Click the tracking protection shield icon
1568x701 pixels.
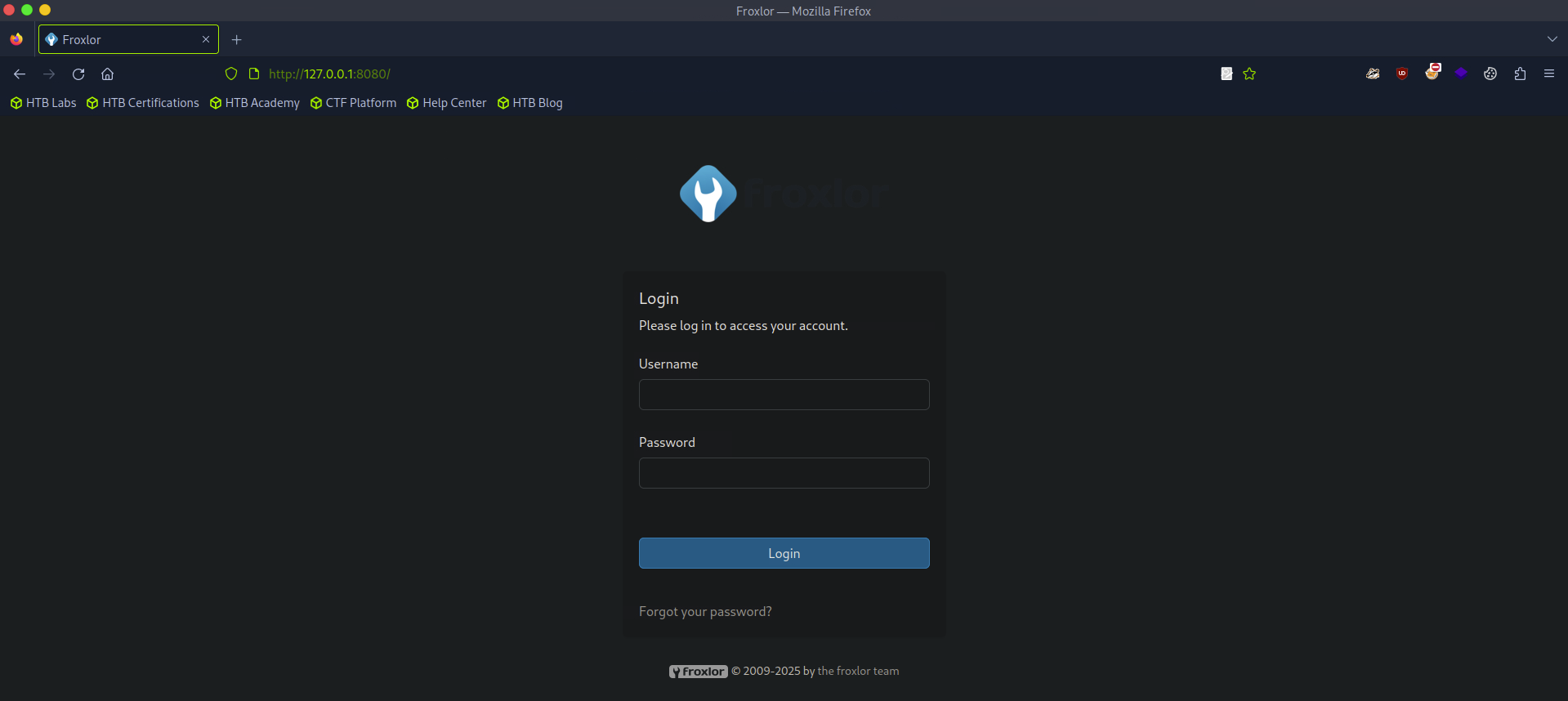[x=231, y=74]
